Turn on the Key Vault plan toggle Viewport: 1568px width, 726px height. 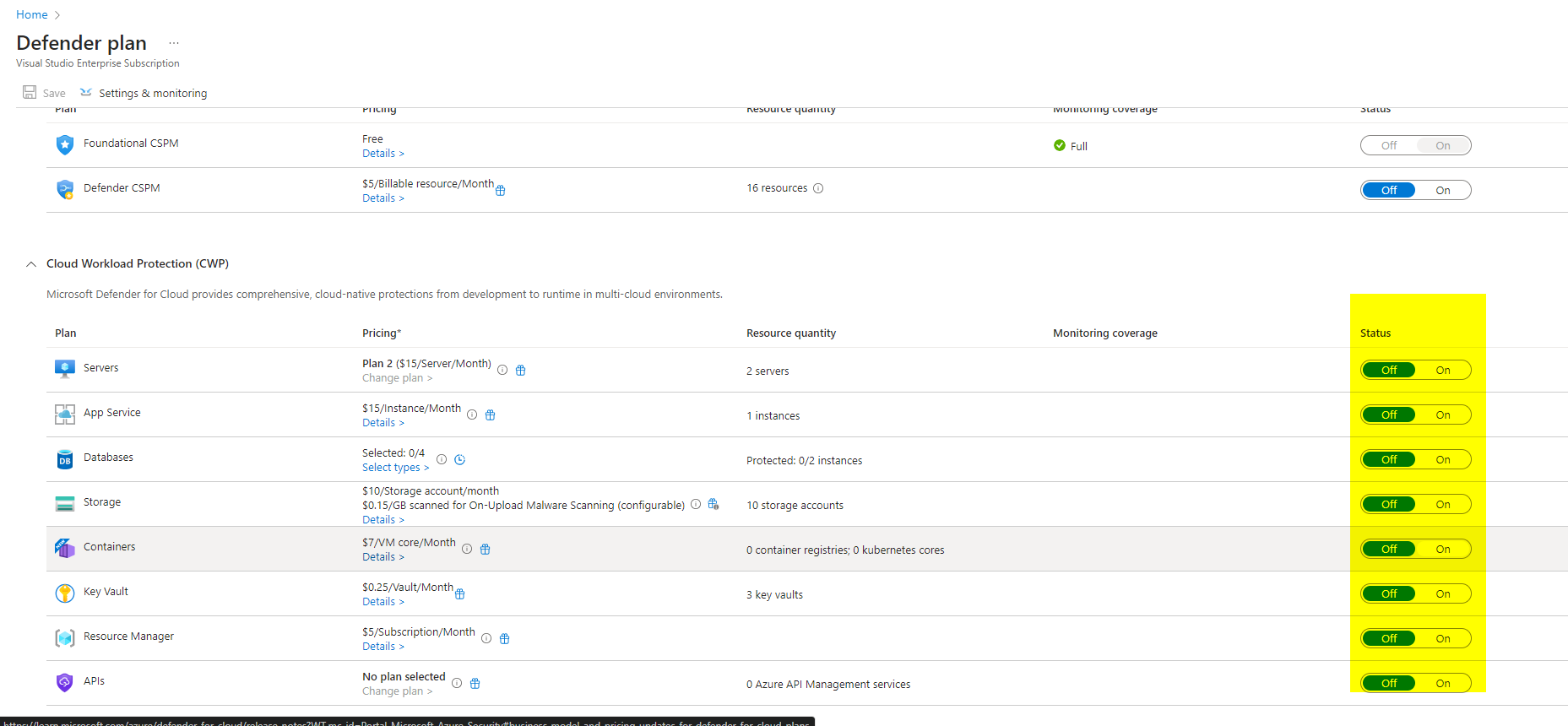pyautogui.click(x=1443, y=593)
